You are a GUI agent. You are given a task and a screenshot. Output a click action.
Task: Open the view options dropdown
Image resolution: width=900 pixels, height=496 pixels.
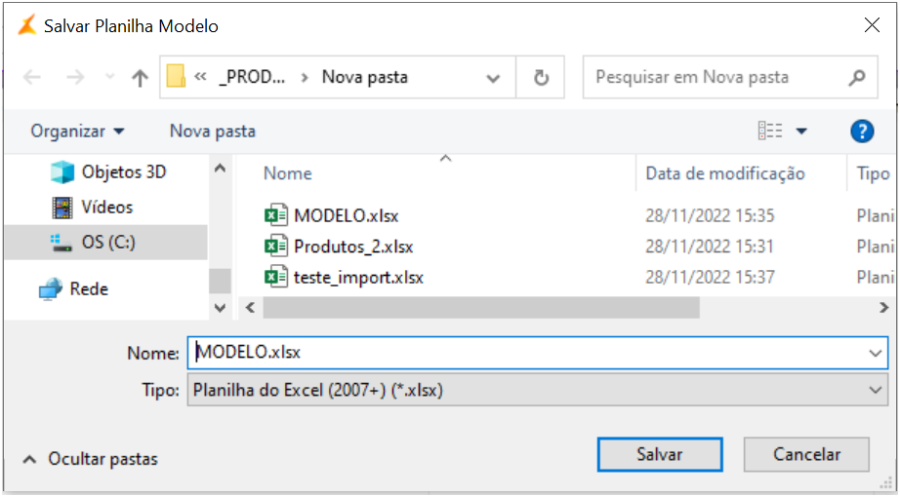[801, 131]
